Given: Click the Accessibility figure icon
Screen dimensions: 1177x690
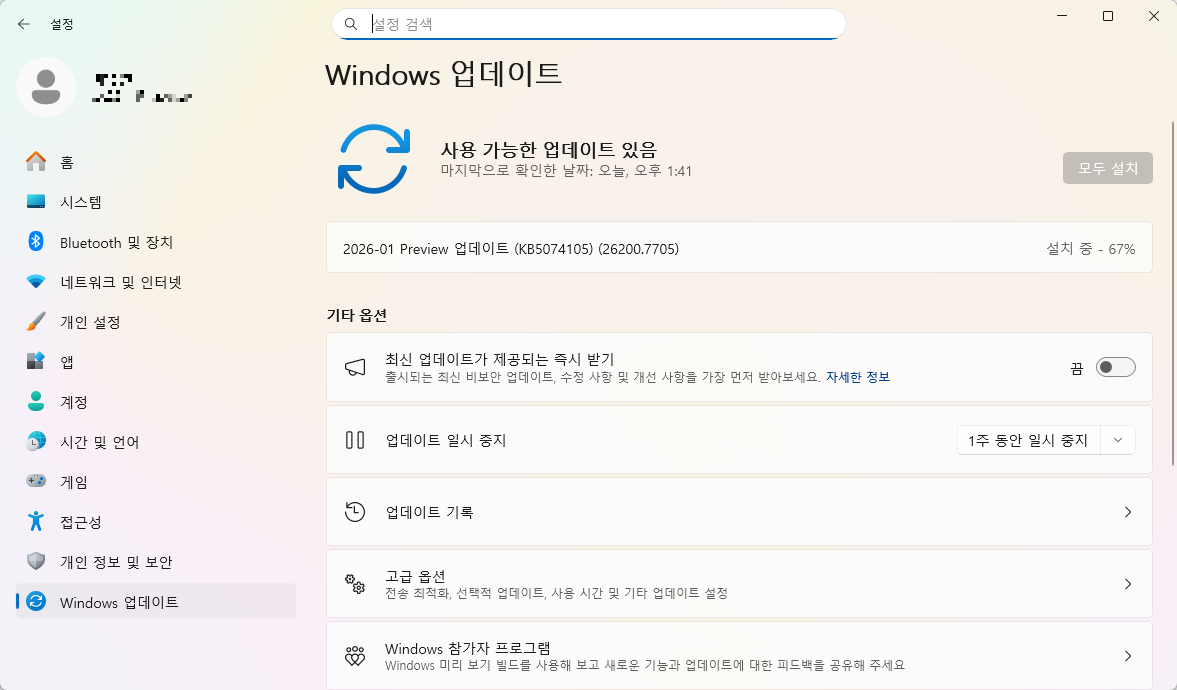Looking at the screenshot, I should (36, 521).
